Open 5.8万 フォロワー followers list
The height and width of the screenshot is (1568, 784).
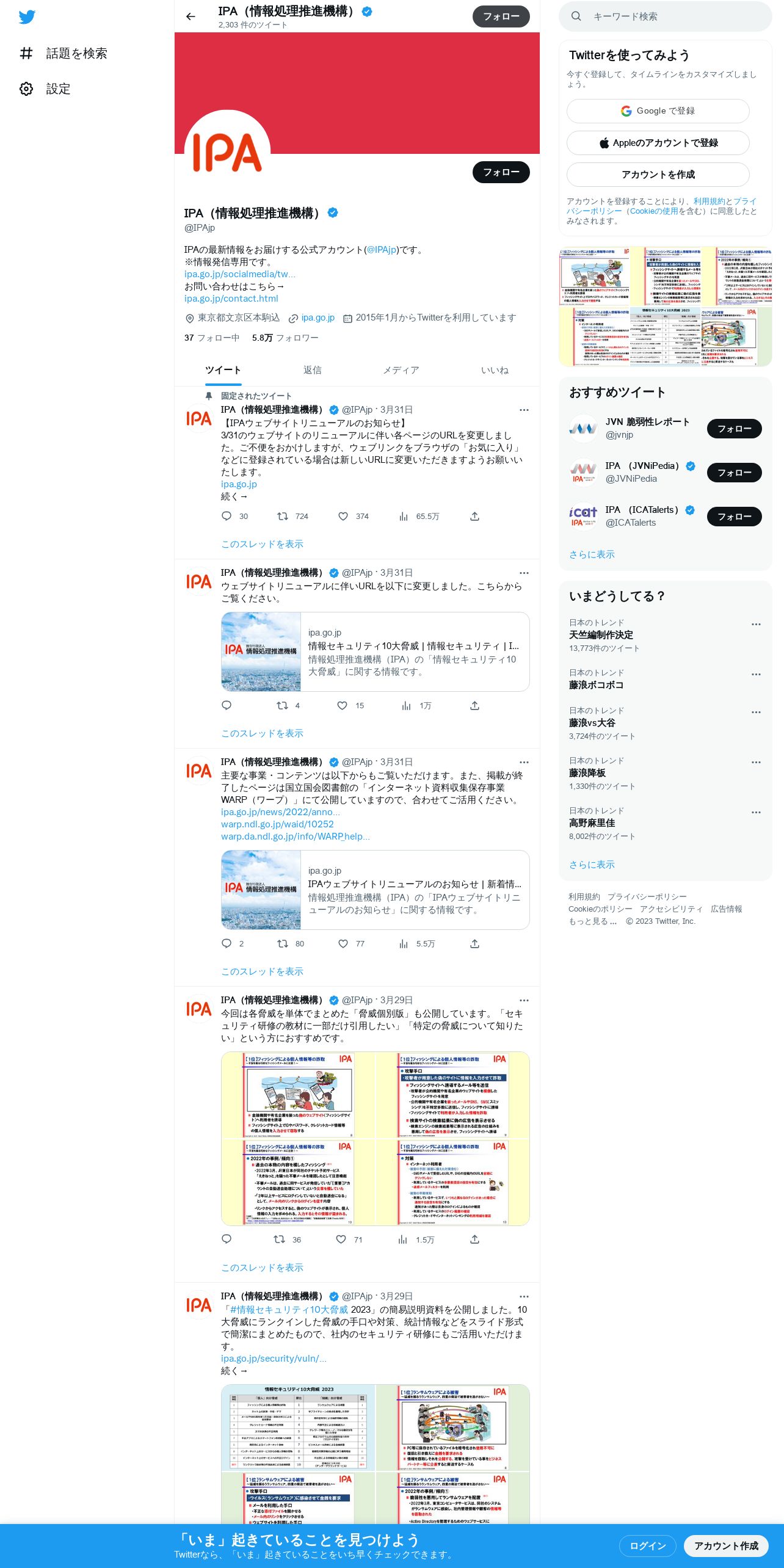[x=285, y=338]
